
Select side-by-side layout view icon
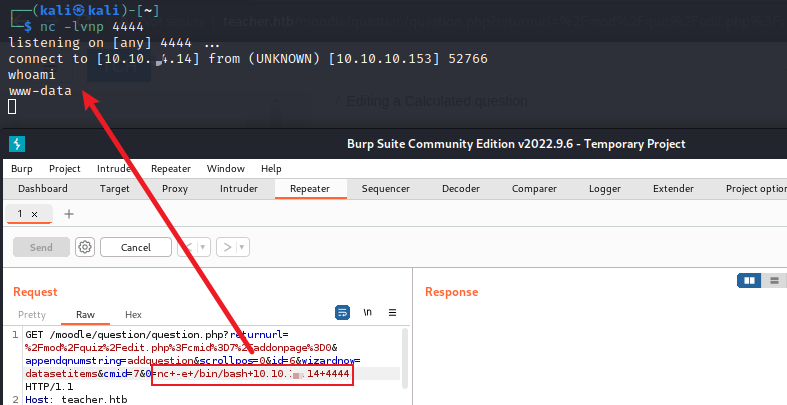point(749,280)
